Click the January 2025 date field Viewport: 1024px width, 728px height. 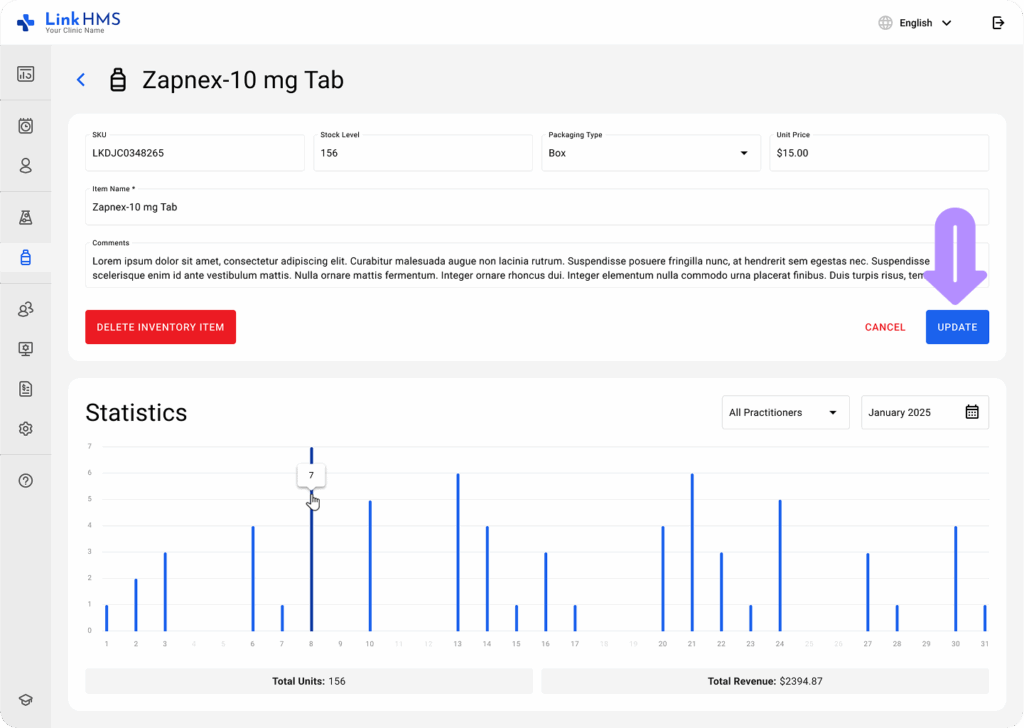pyautogui.click(x=925, y=412)
